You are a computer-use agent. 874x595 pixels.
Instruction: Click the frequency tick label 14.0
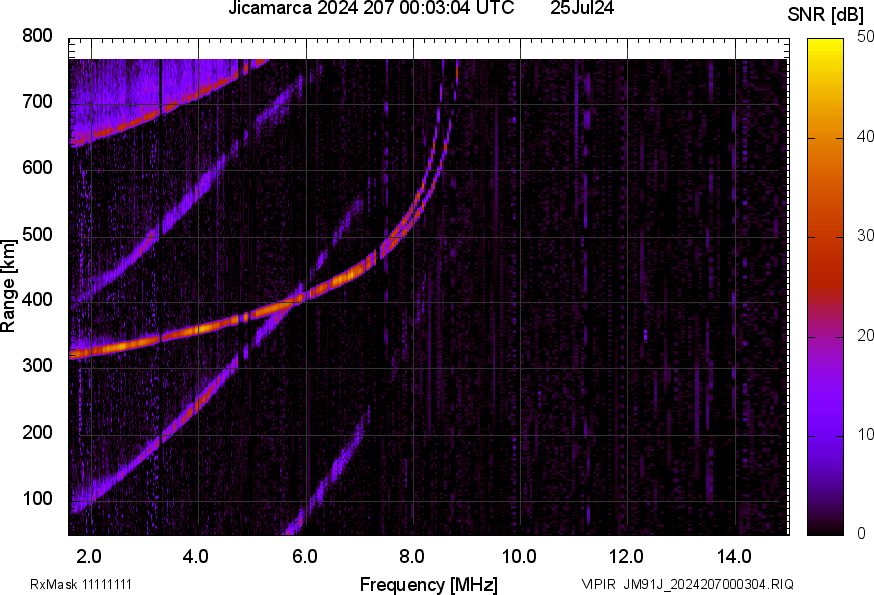(734, 557)
